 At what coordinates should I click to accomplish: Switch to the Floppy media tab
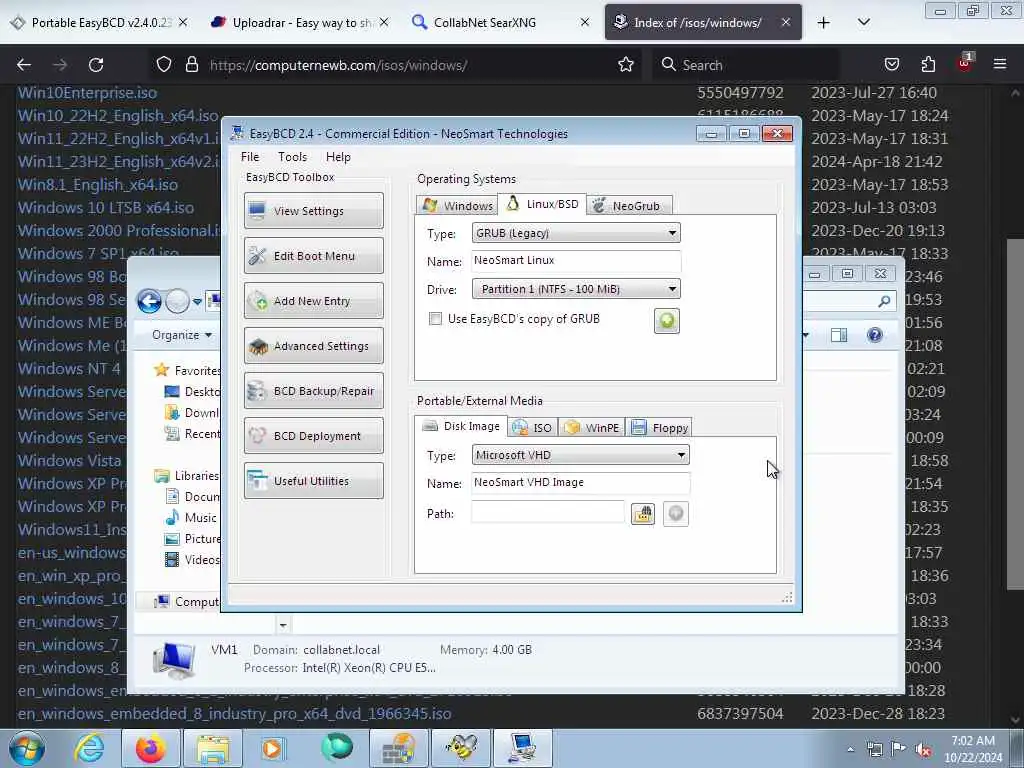tap(659, 428)
